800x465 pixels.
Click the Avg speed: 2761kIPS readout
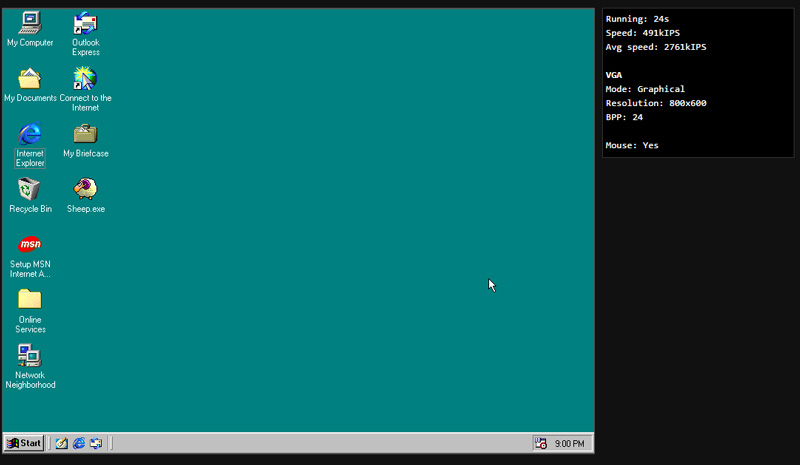pos(656,47)
